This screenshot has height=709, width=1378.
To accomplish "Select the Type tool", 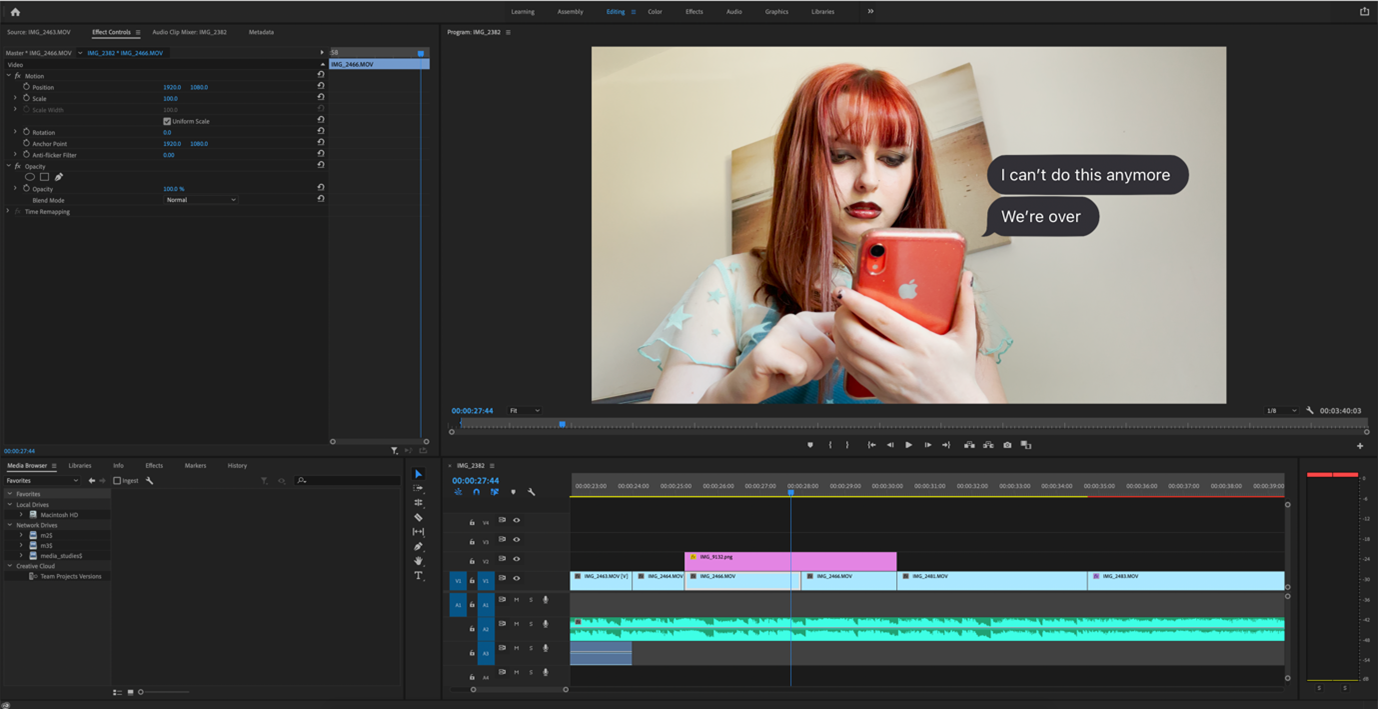I will pyautogui.click(x=418, y=576).
